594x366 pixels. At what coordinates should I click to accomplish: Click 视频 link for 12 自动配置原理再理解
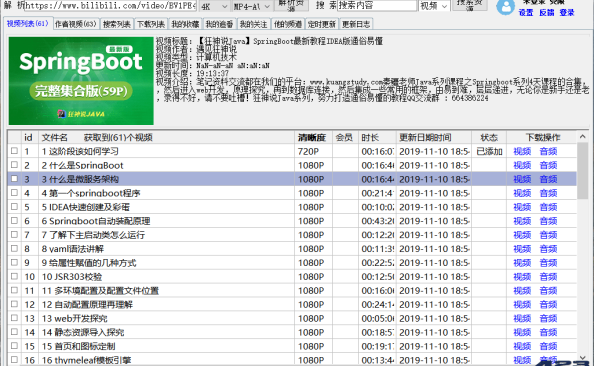(522, 304)
